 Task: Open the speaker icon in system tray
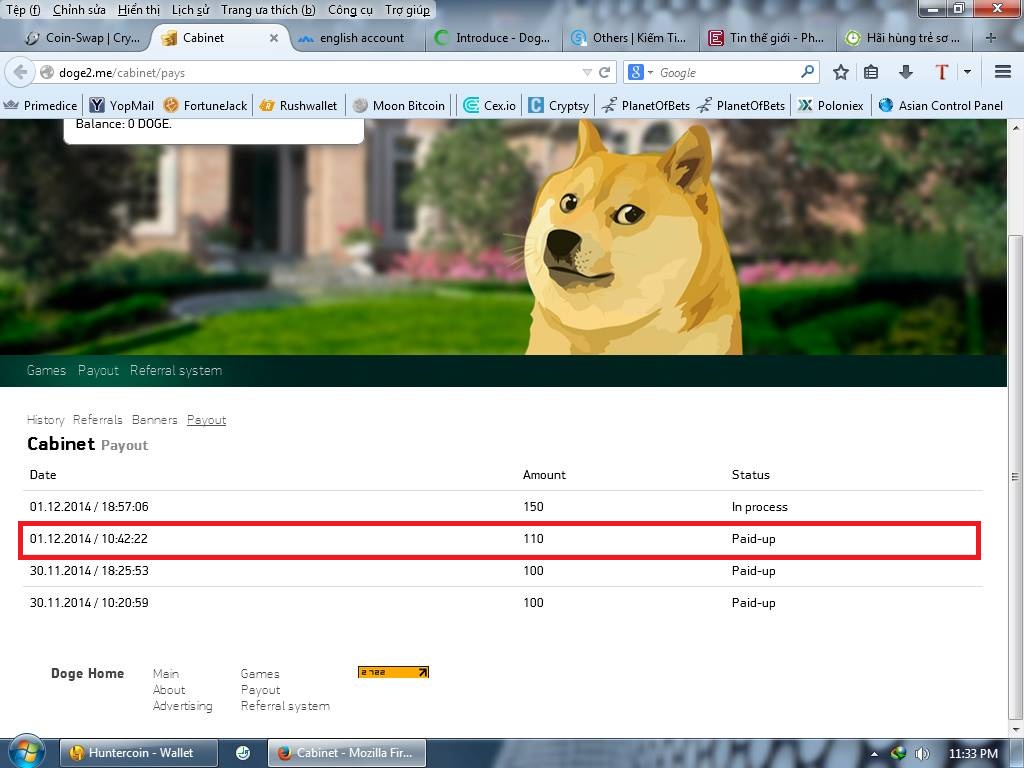pyautogui.click(x=921, y=752)
